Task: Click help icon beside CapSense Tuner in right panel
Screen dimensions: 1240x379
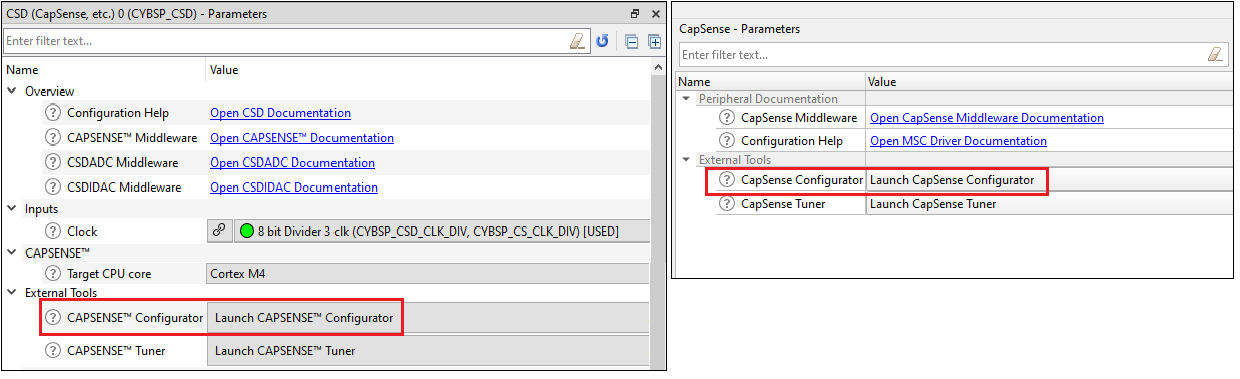Action: click(727, 204)
